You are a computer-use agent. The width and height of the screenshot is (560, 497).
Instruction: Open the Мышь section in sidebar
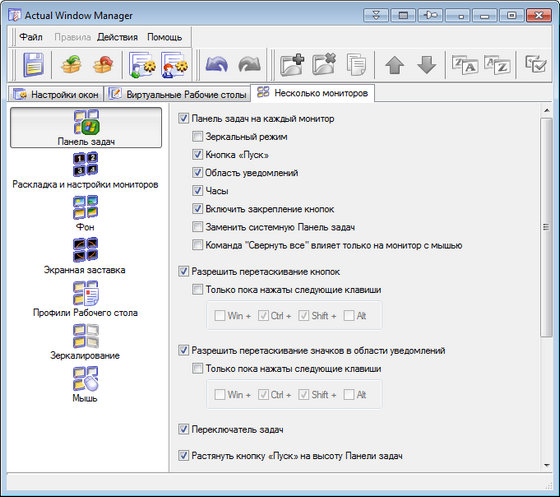coord(85,385)
